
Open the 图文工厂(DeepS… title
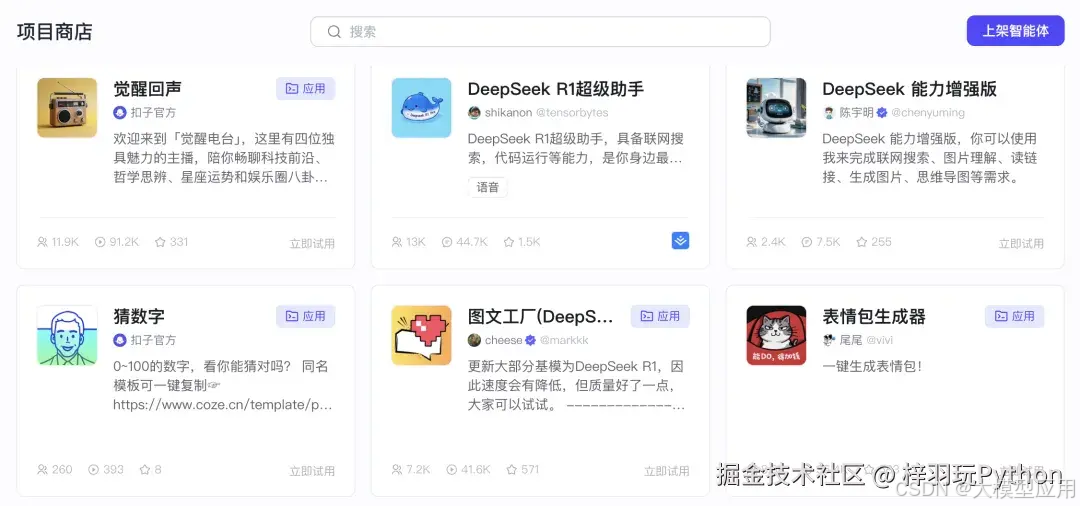(x=541, y=317)
